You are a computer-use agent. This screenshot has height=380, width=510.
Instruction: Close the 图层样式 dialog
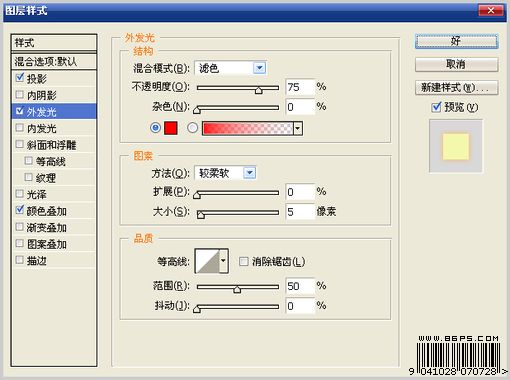click(x=490, y=10)
